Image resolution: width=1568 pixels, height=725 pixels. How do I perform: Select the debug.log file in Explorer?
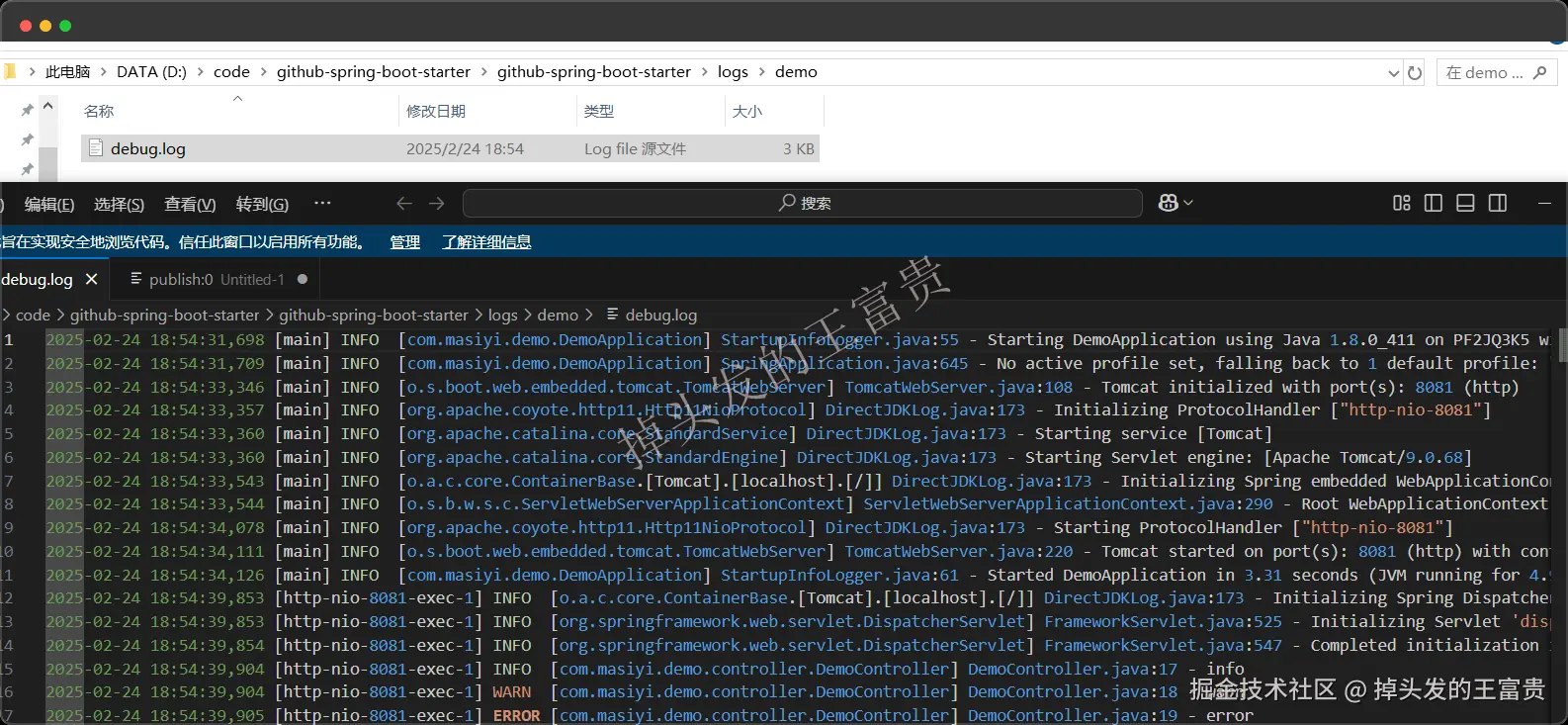pos(450,148)
